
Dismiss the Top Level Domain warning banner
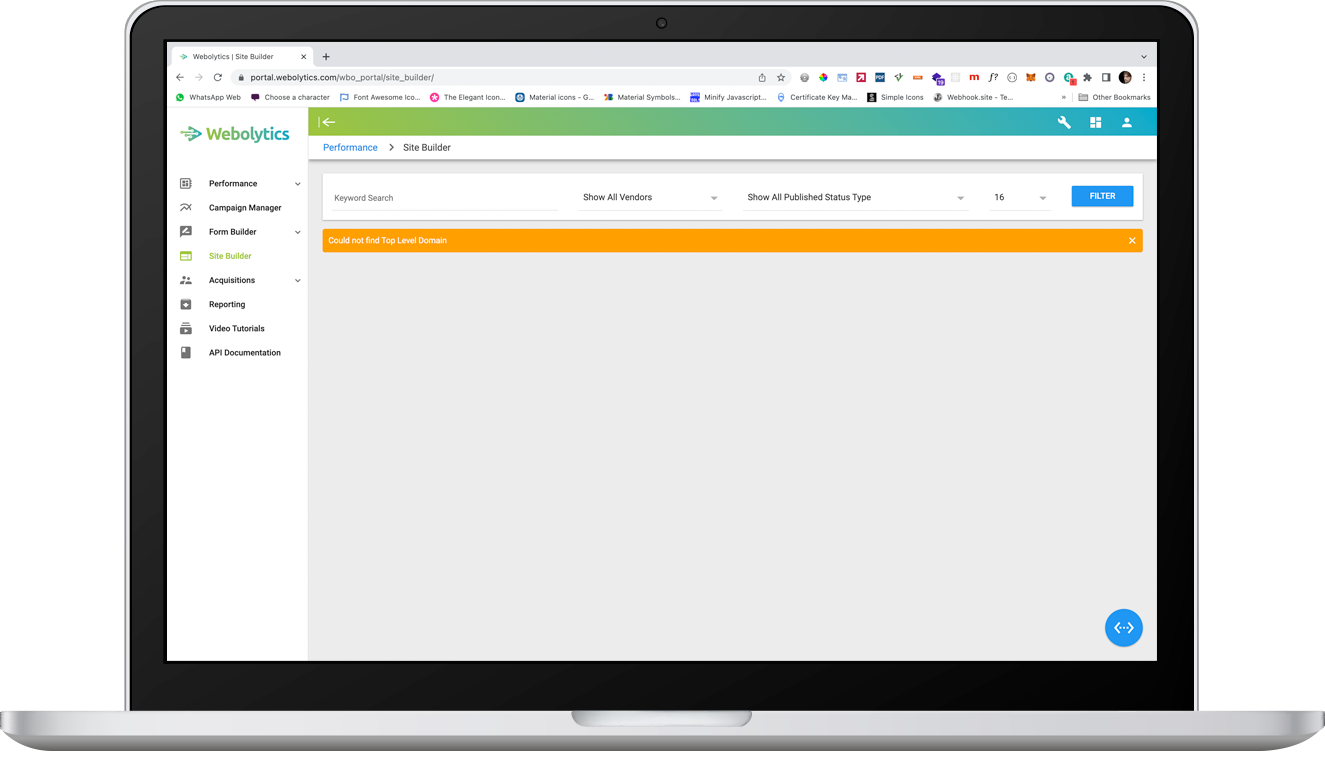tap(1132, 240)
